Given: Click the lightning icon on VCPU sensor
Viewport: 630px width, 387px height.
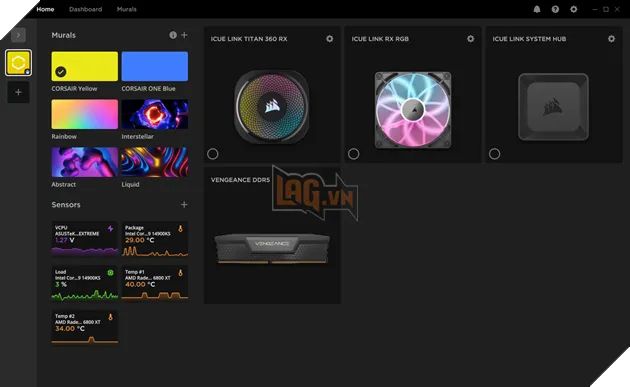Looking at the screenshot, I should (110, 229).
